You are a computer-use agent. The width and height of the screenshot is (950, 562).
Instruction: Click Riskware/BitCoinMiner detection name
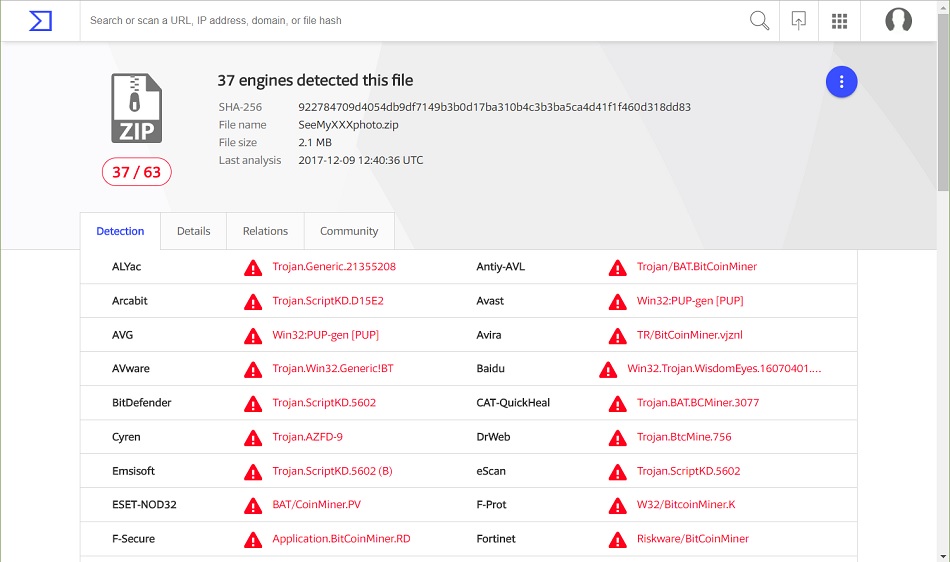pos(693,538)
